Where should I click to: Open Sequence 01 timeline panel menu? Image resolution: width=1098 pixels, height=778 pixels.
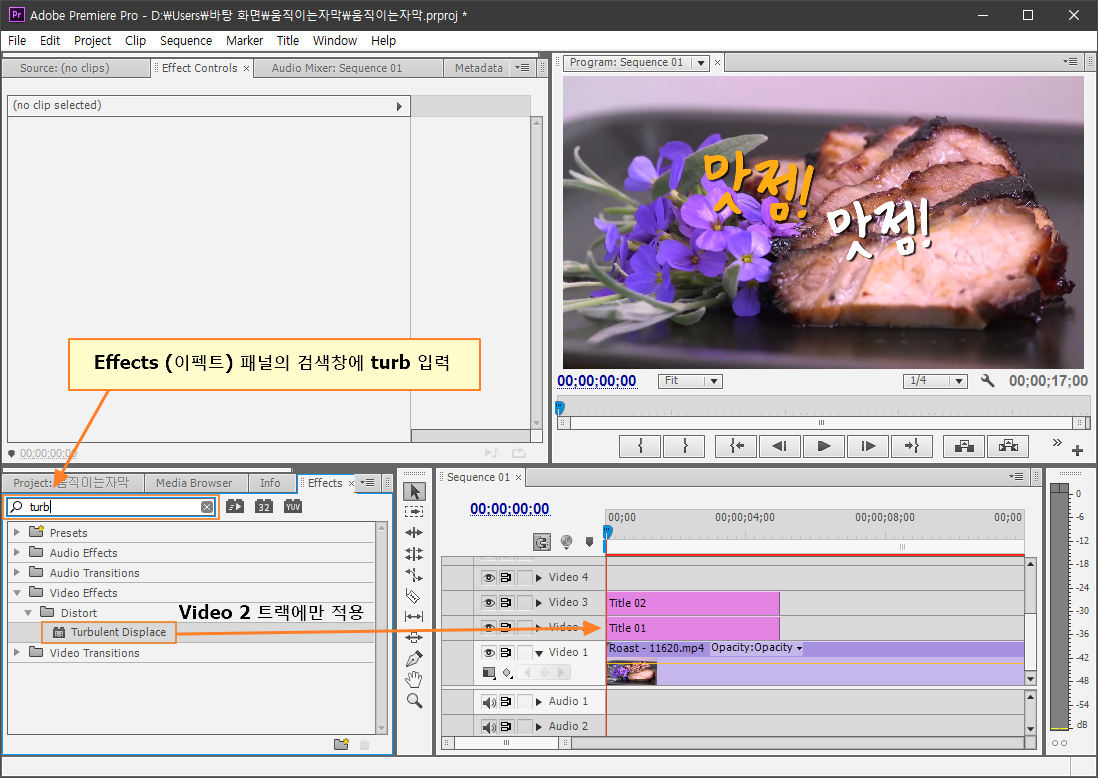coord(1016,477)
